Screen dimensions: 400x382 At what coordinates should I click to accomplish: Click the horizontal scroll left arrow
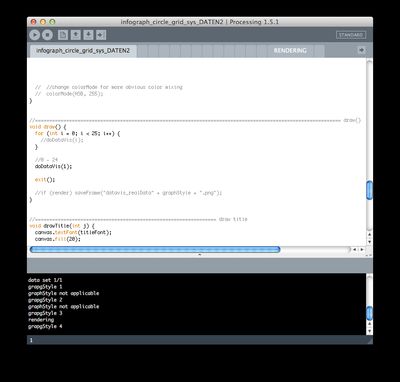click(354, 249)
